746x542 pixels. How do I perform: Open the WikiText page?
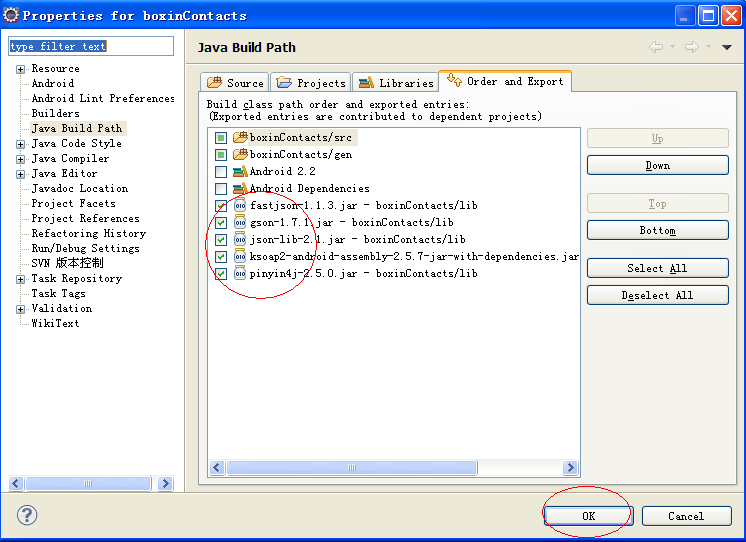point(56,324)
